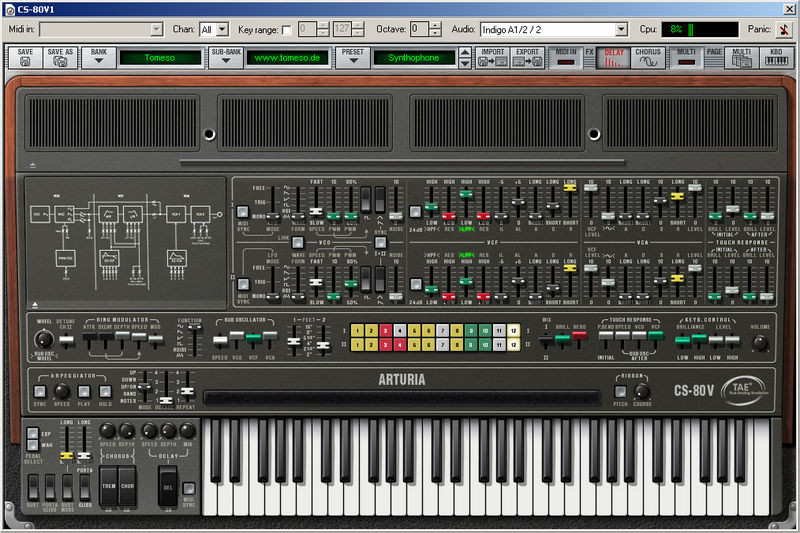Toggle the arpeggiator PLAY button
Screen dimensions: 800x533
(84, 392)
